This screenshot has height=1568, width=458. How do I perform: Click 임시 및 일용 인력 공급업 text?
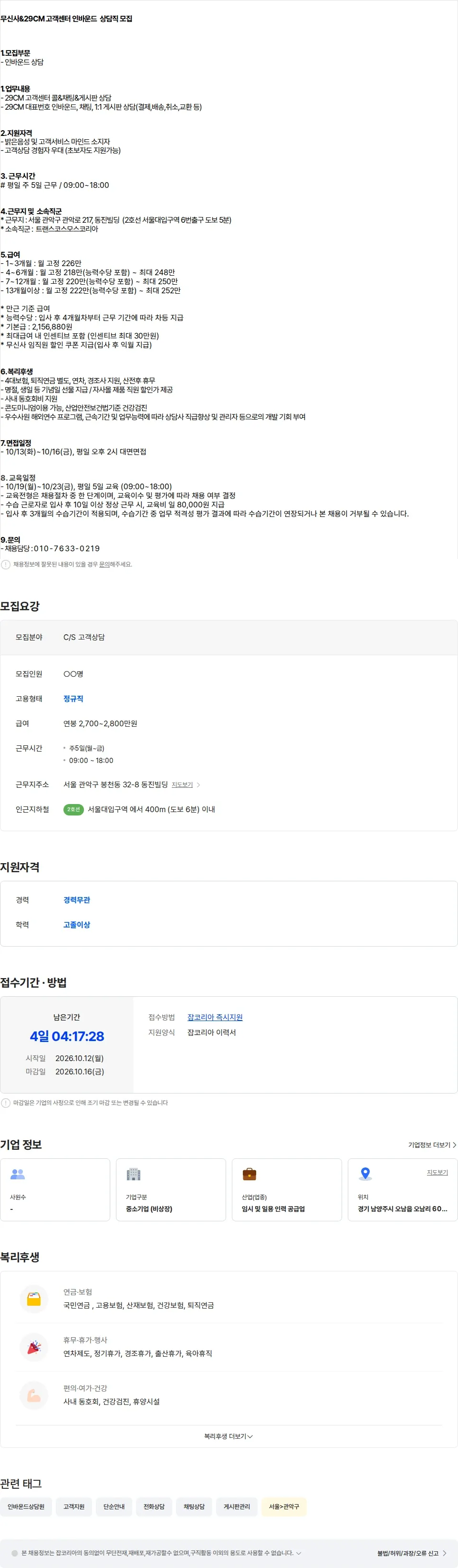pyautogui.click(x=273, y=1209)
